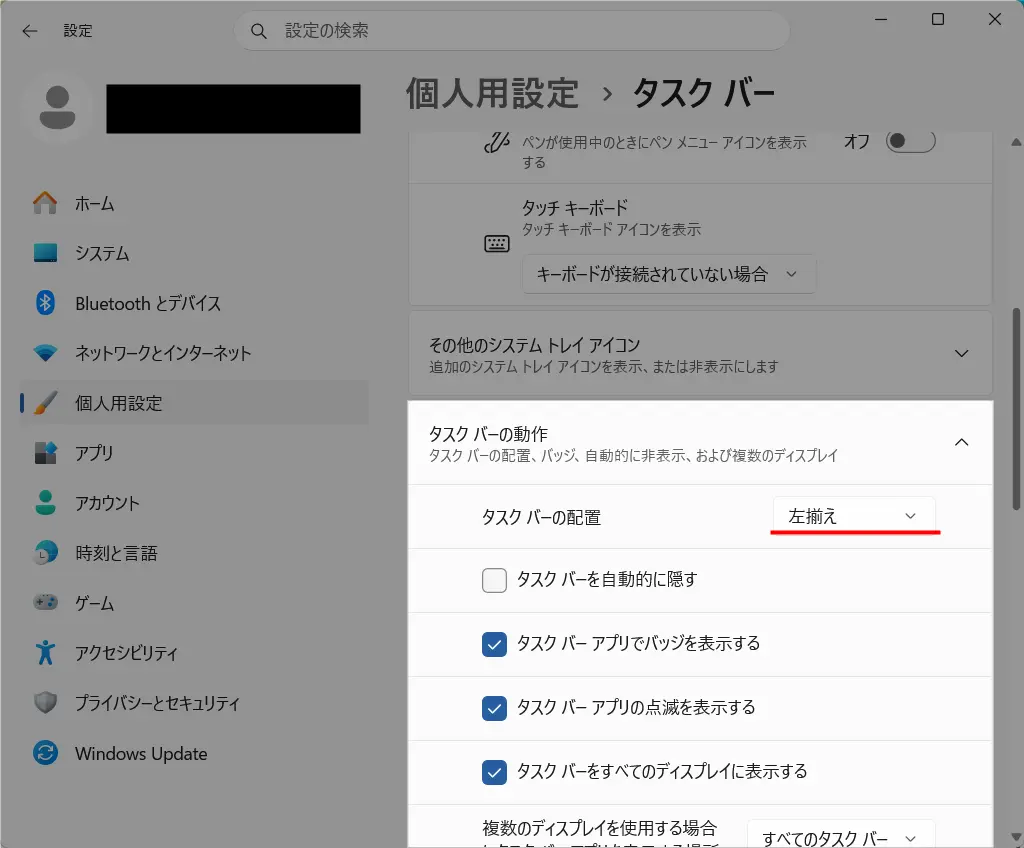The height and width of the screenshot is (848, 1024).
Task: Click the Windows Update sync icon
Action: pos(45,753)
